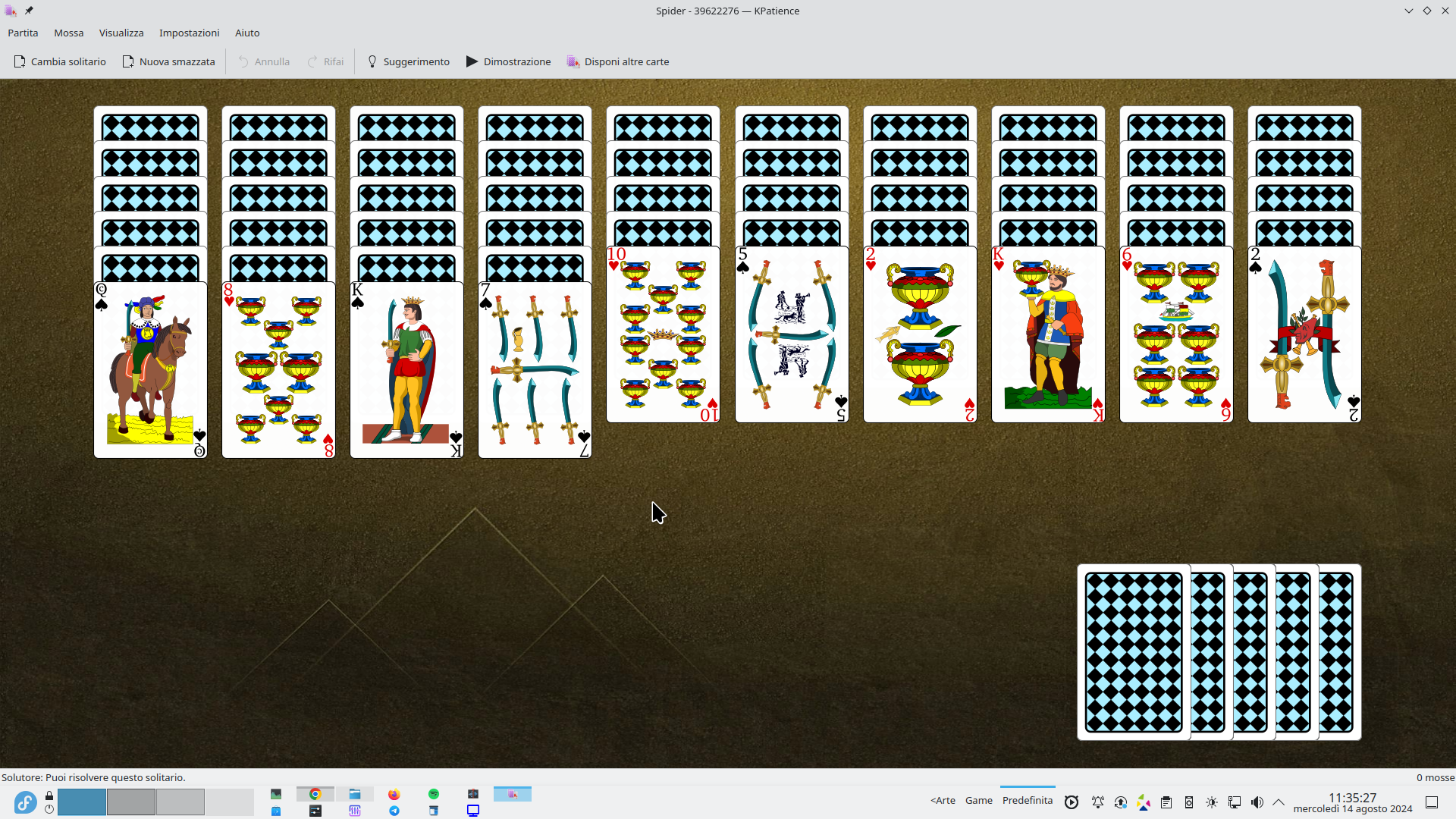Switch to the Arte activity

tap(943, 800)
